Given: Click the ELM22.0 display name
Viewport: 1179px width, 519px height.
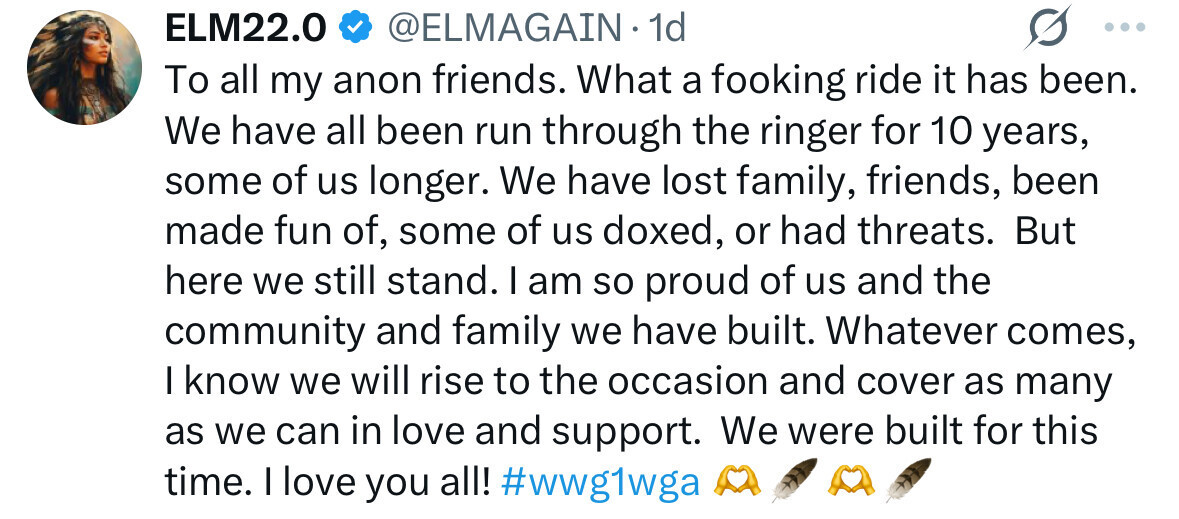Looking at the screenshot, I should pos(245,29).
